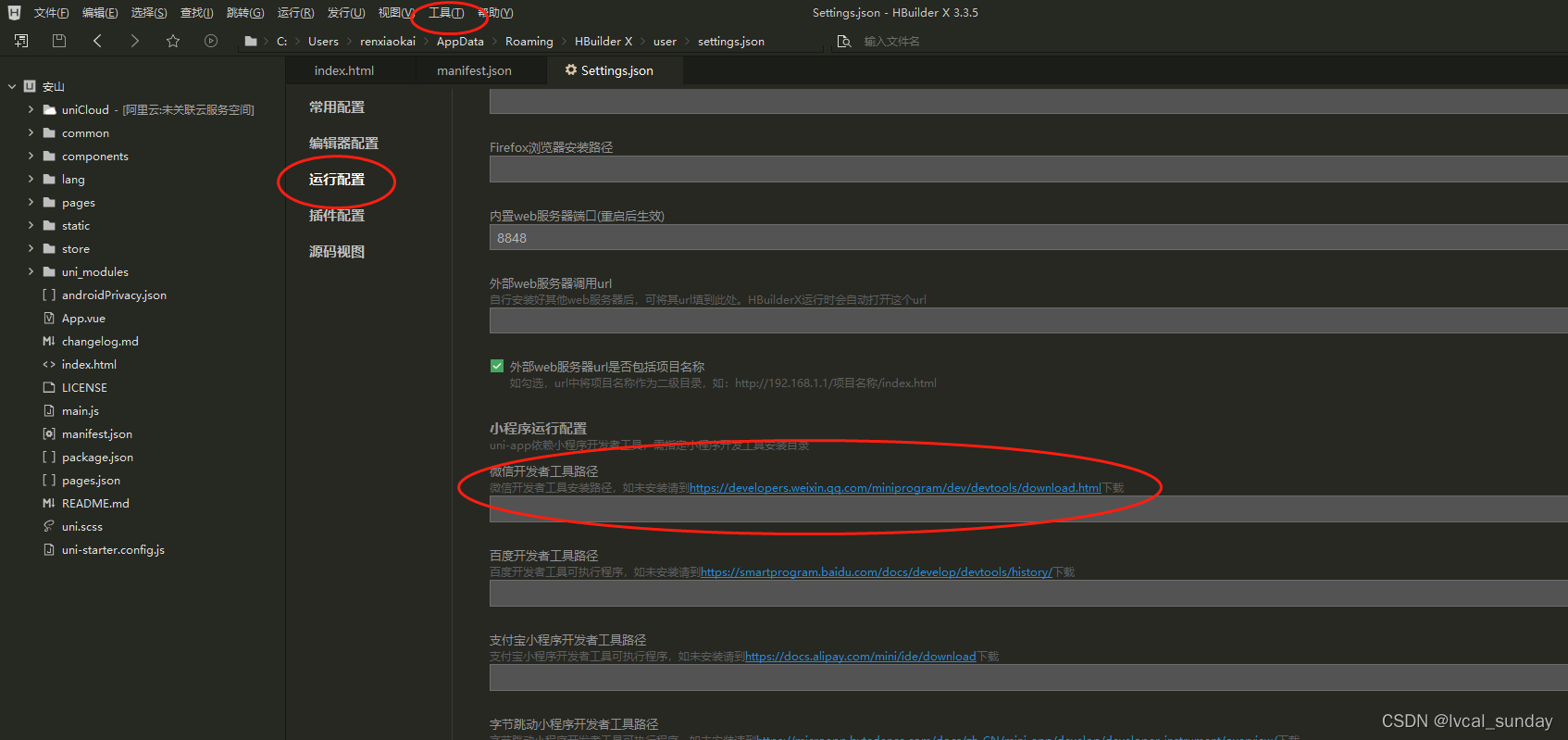Viewport: 1568px width, 740px height.
Task: Select 运行配置 settings section
Action: point(337,180)
